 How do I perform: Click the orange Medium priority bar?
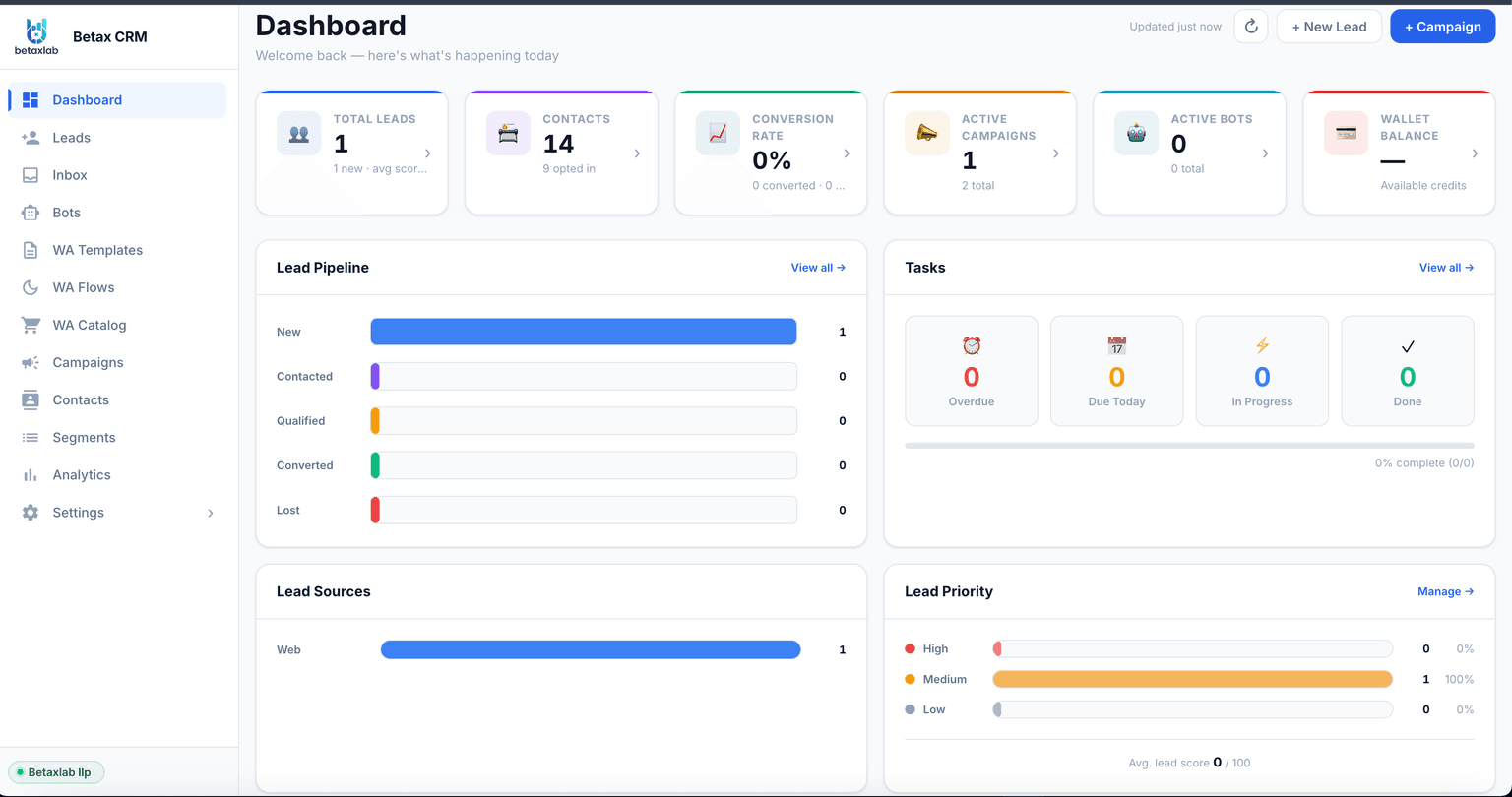click(x=1193, y=679)
